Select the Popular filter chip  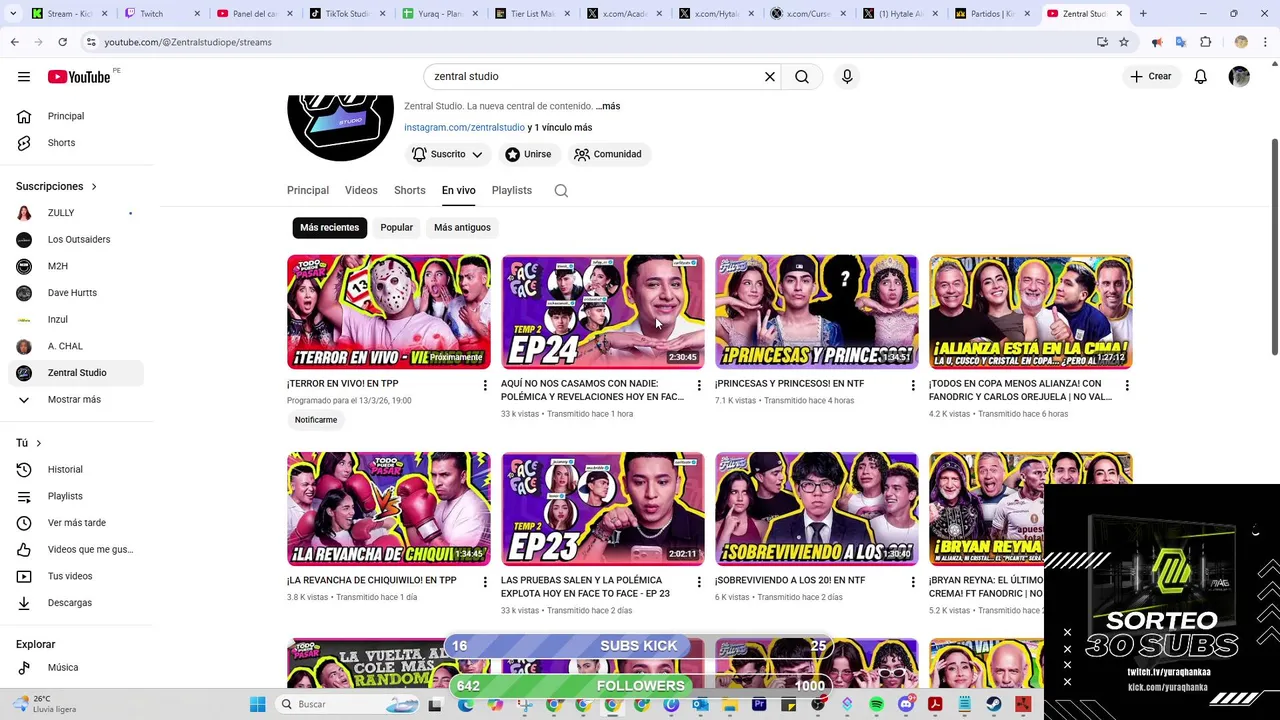pyautogui.click(x=396, y=228)
